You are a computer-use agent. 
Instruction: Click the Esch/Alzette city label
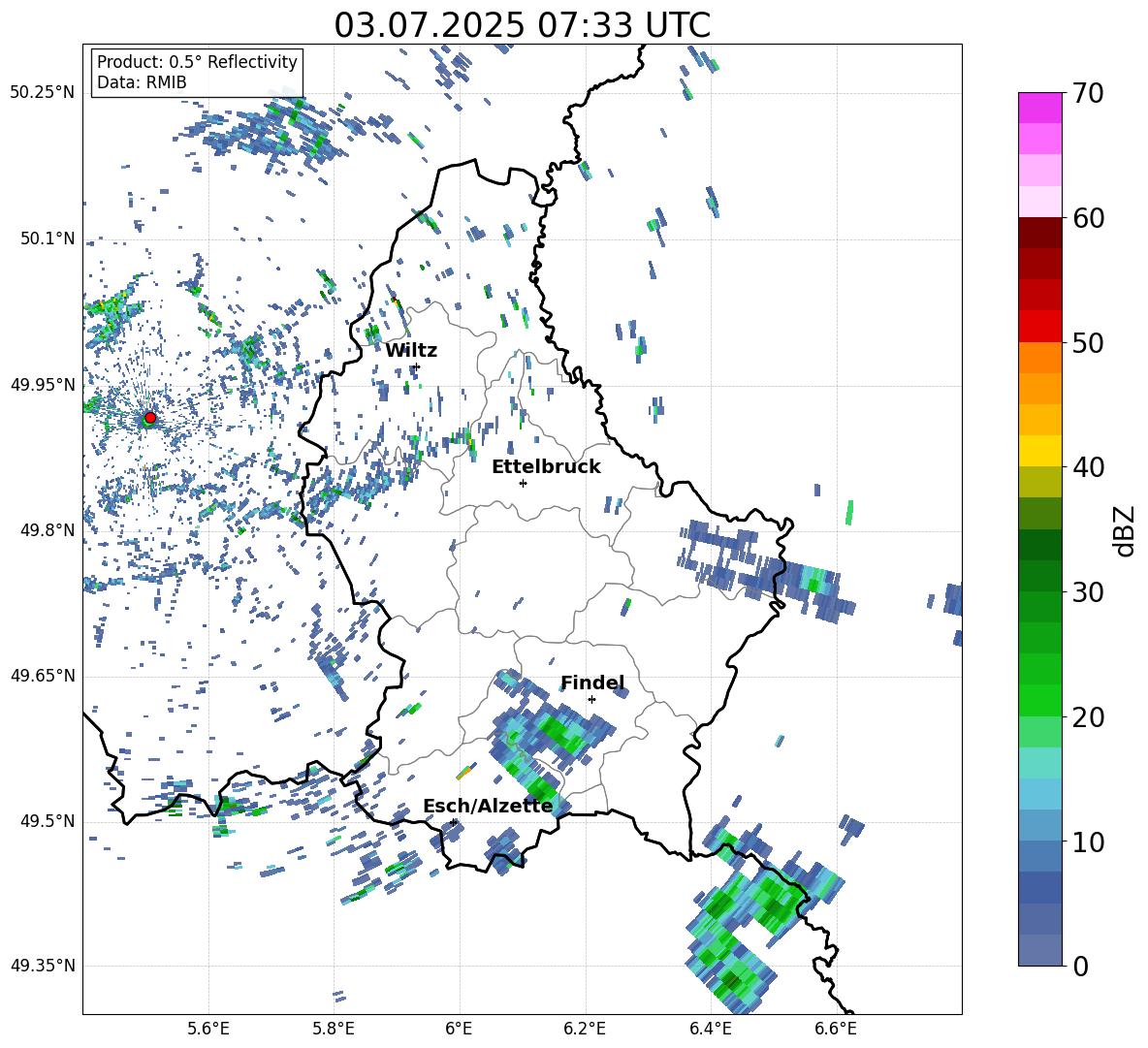(488, 806)
